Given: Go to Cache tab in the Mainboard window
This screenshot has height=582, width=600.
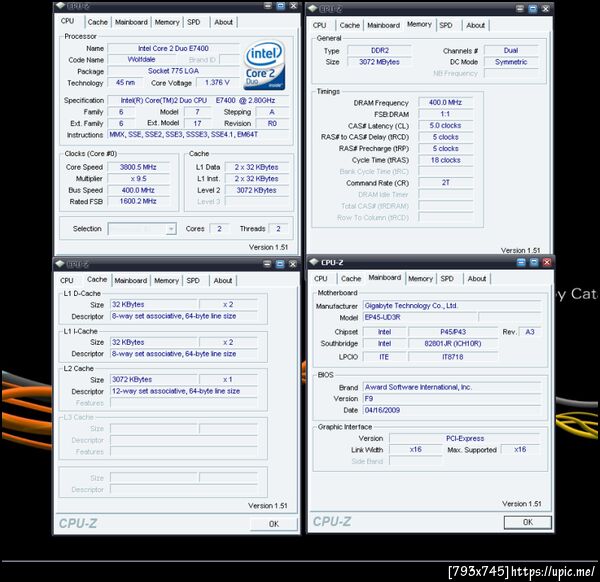Looking at the screenshot, I should click(351, 279).
